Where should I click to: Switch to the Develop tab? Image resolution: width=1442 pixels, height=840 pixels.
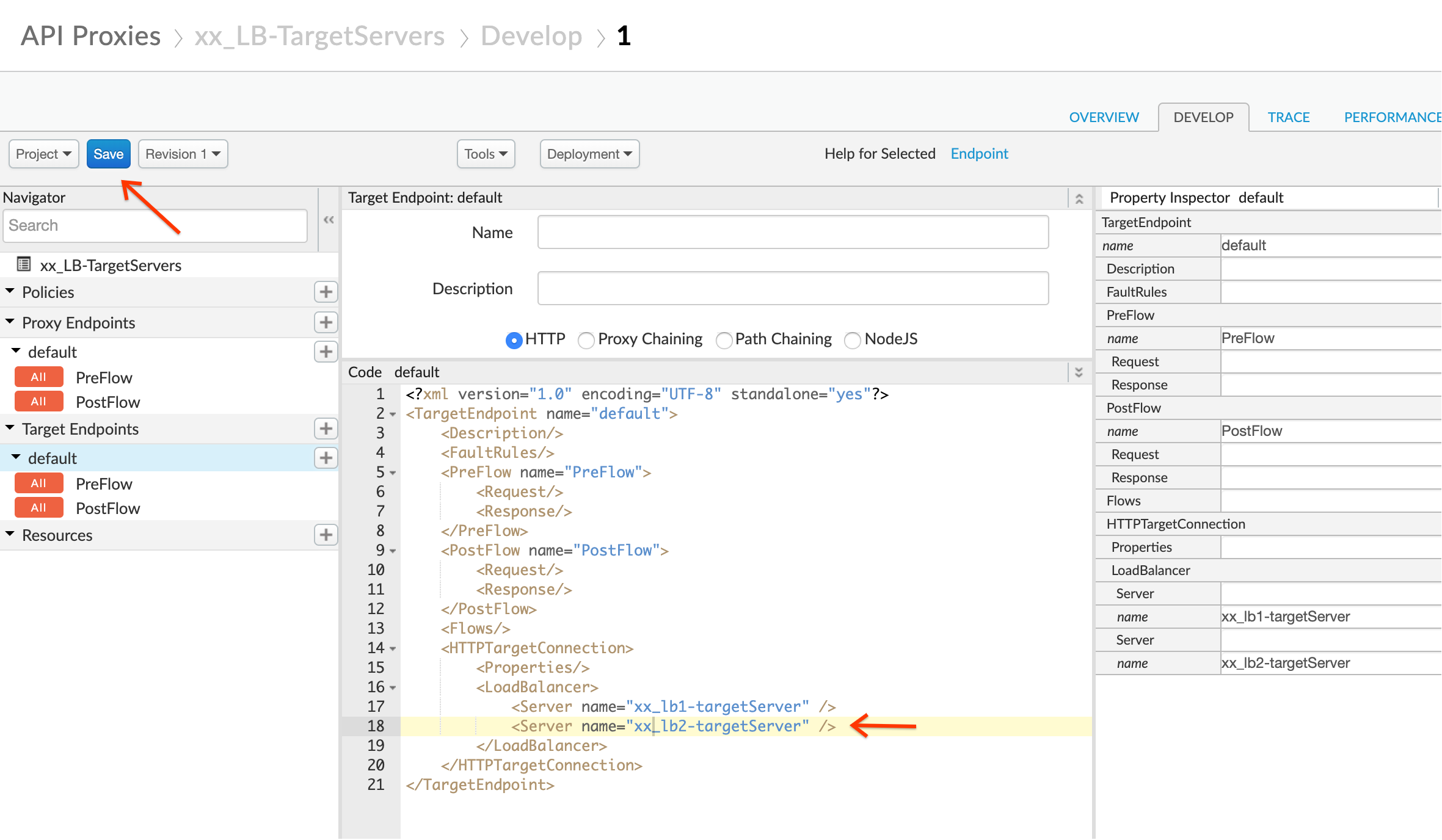(x=1203, y=117)
